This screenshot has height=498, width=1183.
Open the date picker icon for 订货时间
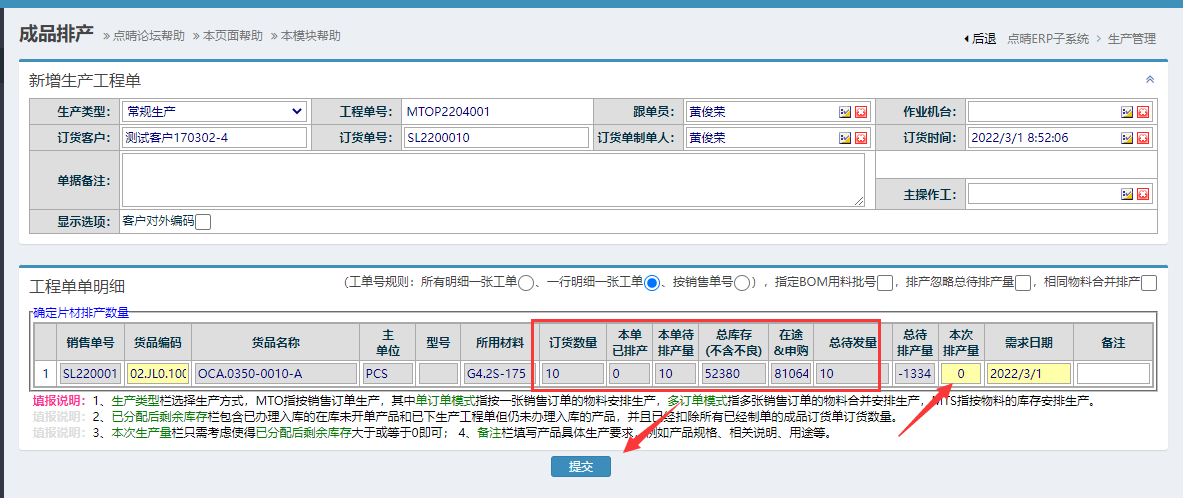pos(1127,138)
